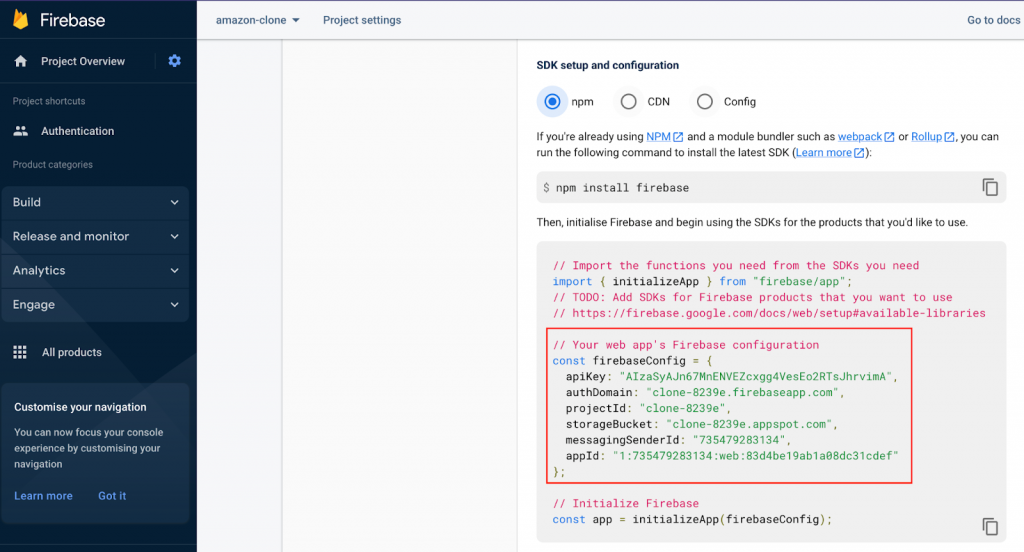Image resolution: width=1024 pixels, height=552 pixels.
Task: Click Learn more in navigation card
Action: click(43, 496)
